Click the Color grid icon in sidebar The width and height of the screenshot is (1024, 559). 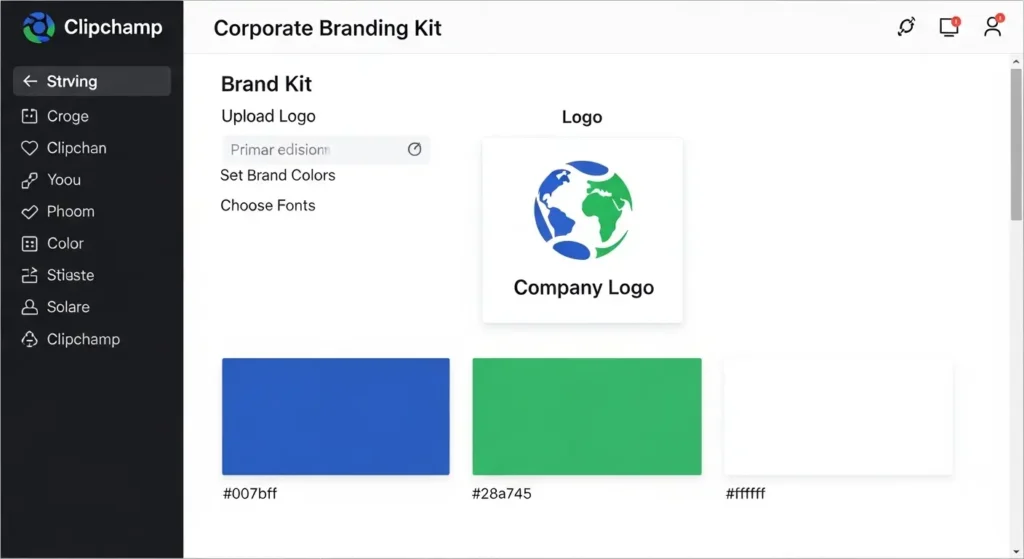29,244
